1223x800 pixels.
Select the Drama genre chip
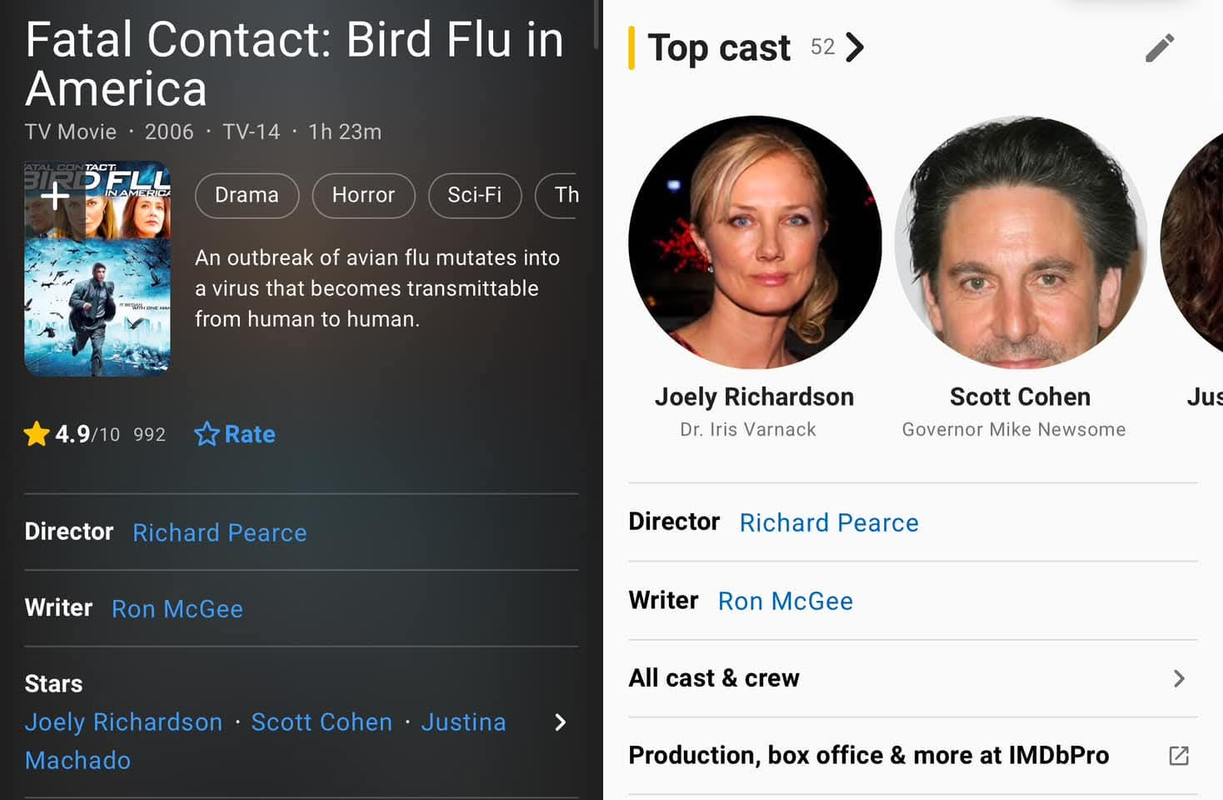[246, 195]
